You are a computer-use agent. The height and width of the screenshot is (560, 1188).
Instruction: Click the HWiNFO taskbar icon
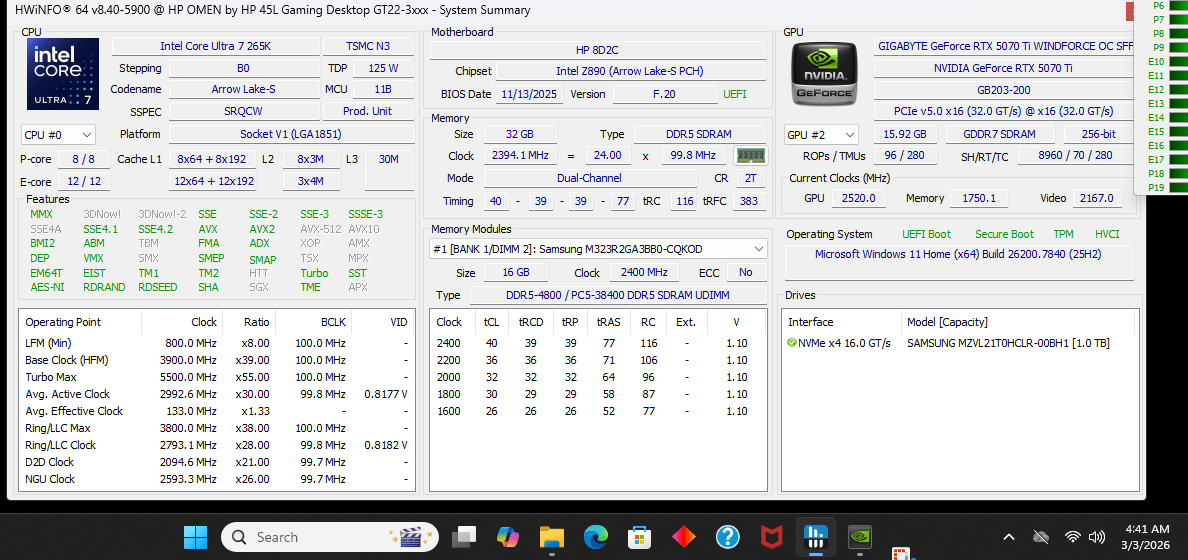tap(816, 537)
